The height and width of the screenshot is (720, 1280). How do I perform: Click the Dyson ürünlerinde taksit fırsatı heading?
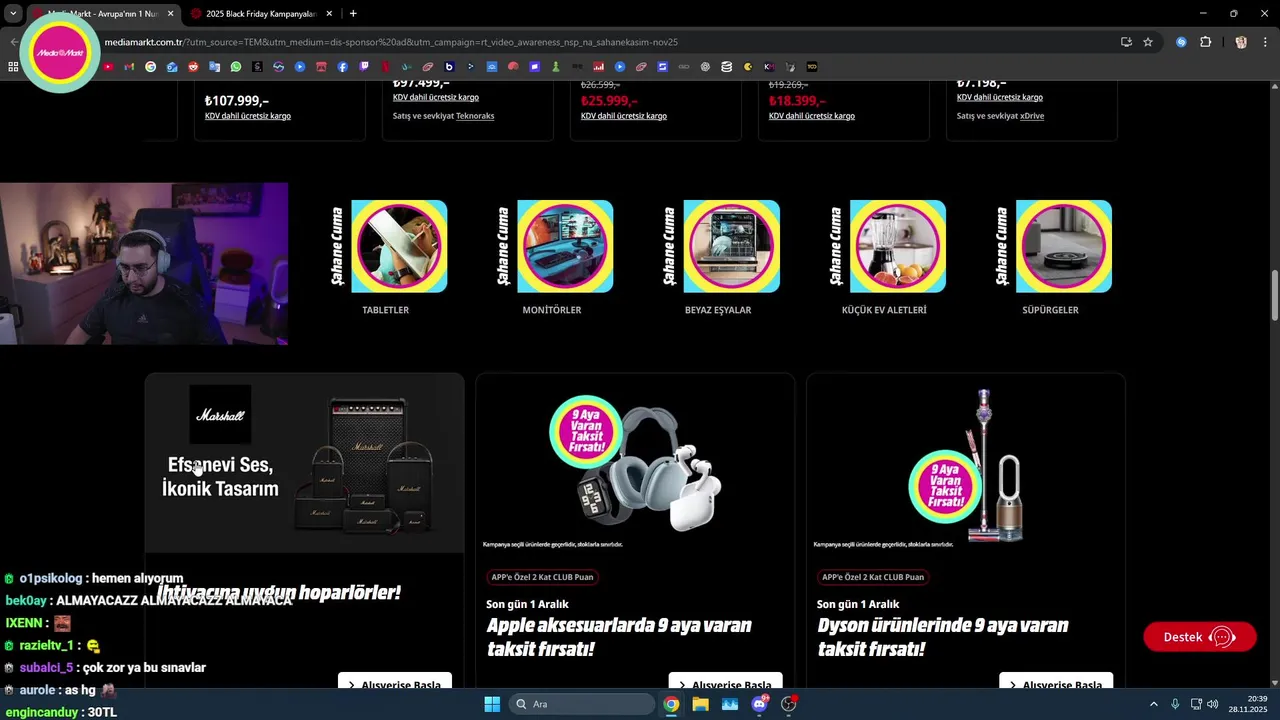[x=943, y=637]
